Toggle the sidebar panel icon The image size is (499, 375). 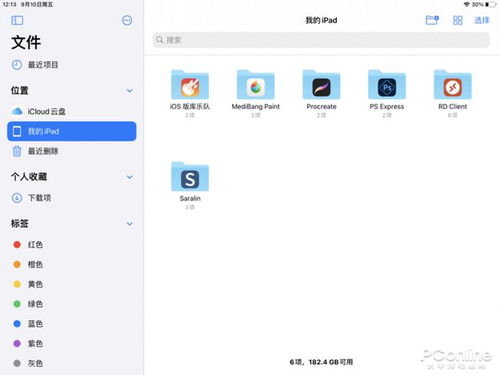pos(17,20)
